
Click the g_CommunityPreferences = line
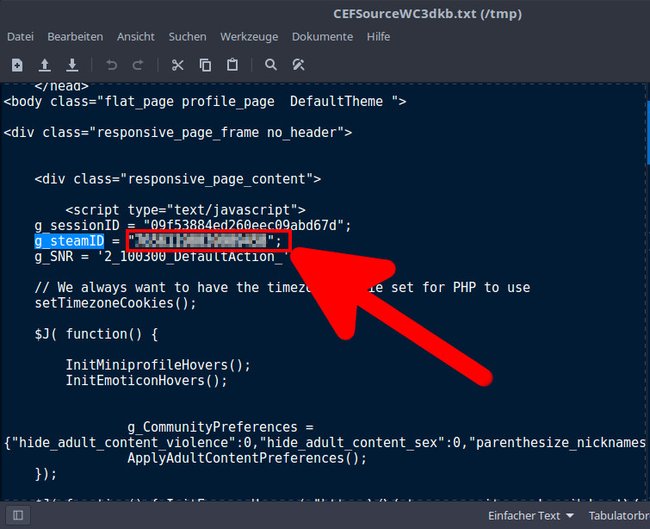point(221,427)
